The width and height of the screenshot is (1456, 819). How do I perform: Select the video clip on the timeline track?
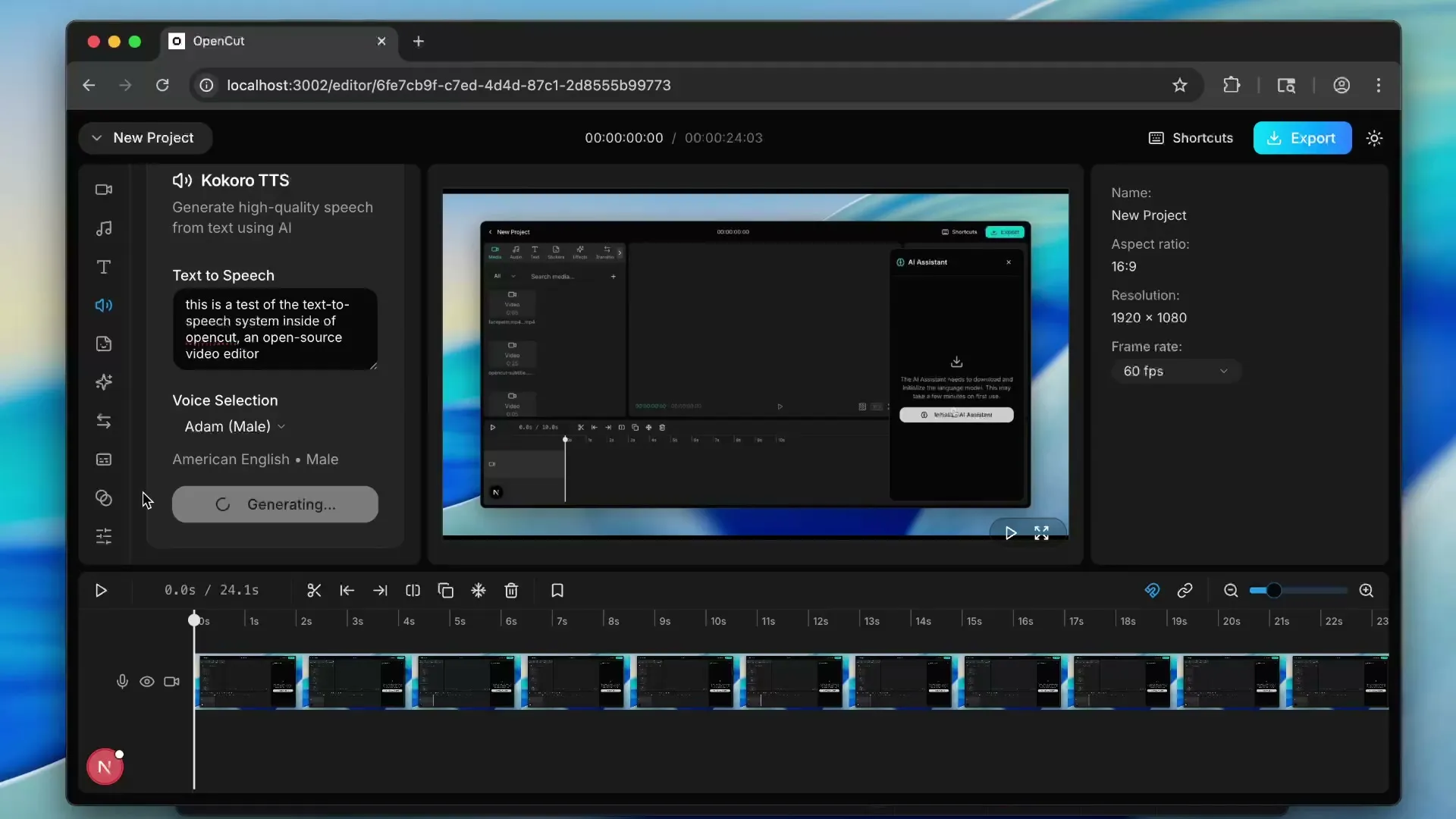point(792,682)
